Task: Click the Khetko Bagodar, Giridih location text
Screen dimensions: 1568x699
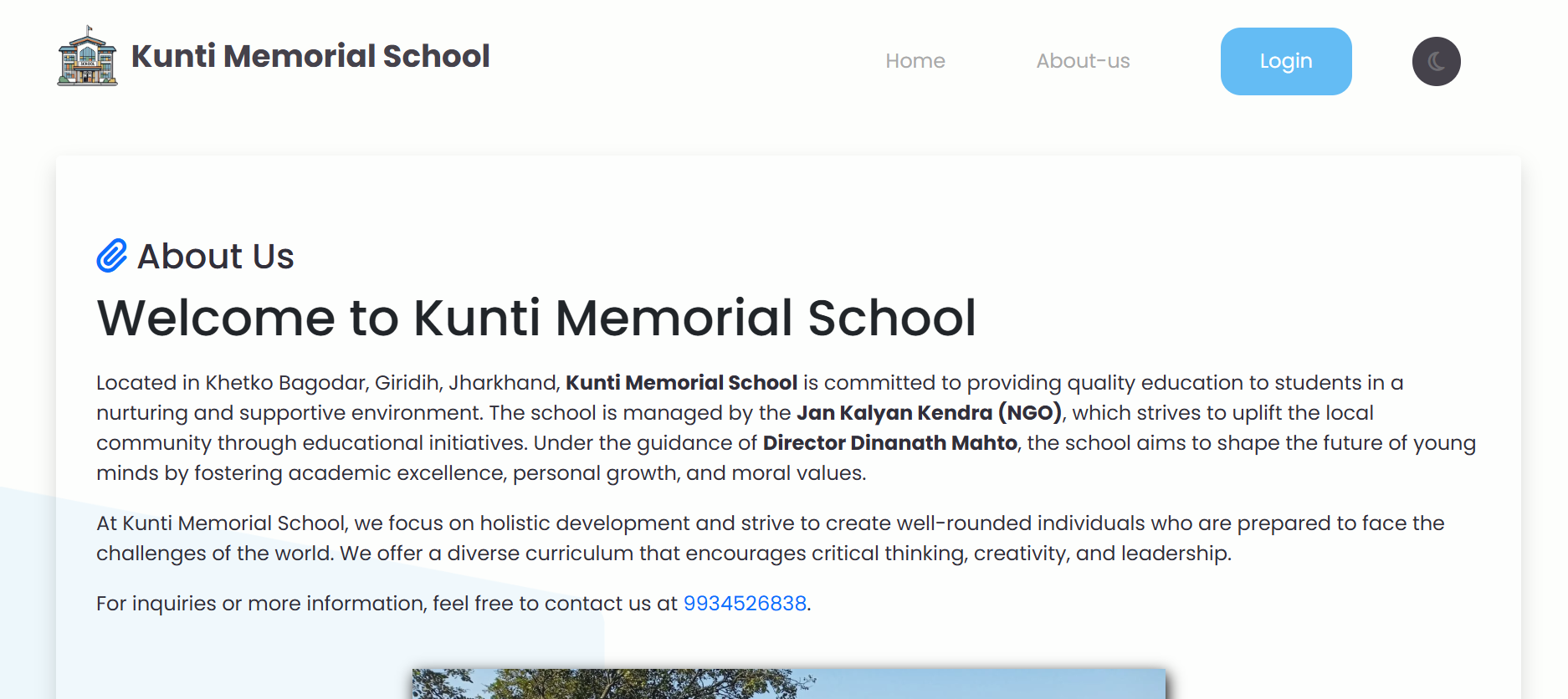Action: click(x=325, y=382)
